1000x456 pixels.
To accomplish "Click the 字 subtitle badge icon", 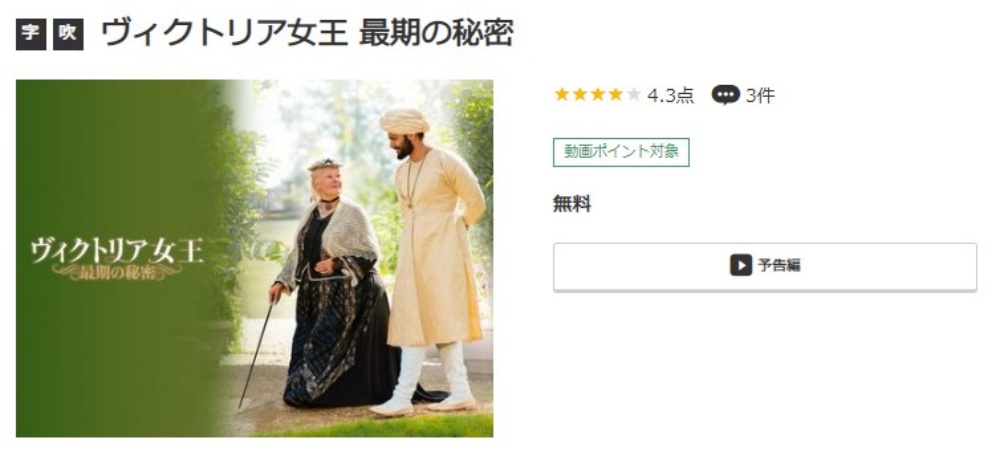I will click(x=31, y=35).
